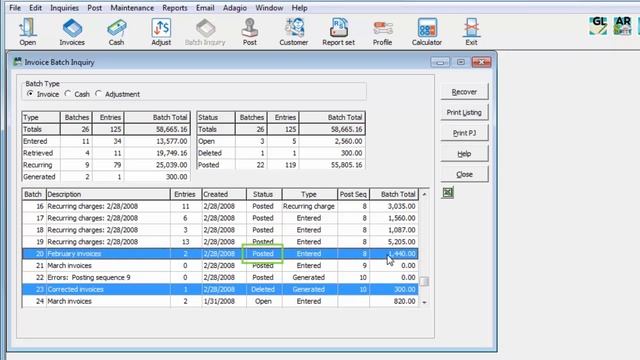Click the Deleted row in Status summary
Image resolution: width=640 pixels, height=360 pixels.
tap(281, 153)
